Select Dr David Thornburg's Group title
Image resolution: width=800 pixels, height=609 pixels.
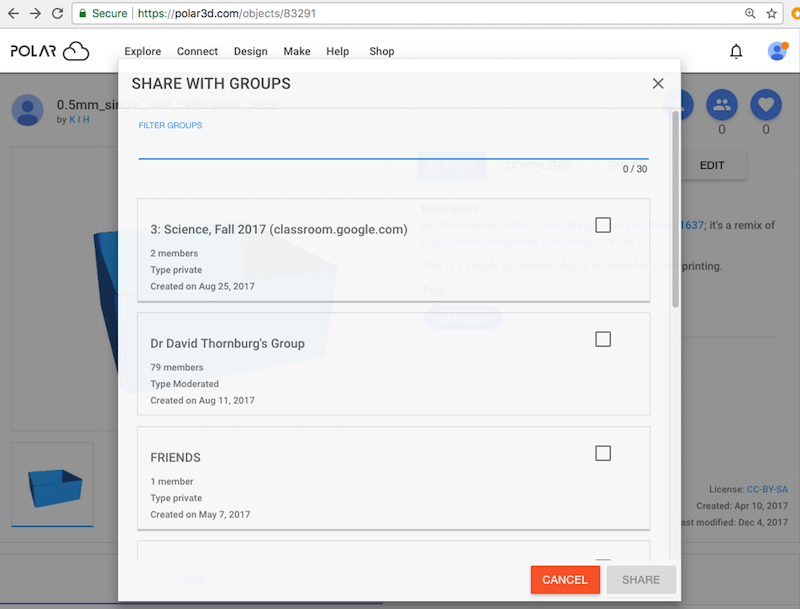(x=228, y=343)
